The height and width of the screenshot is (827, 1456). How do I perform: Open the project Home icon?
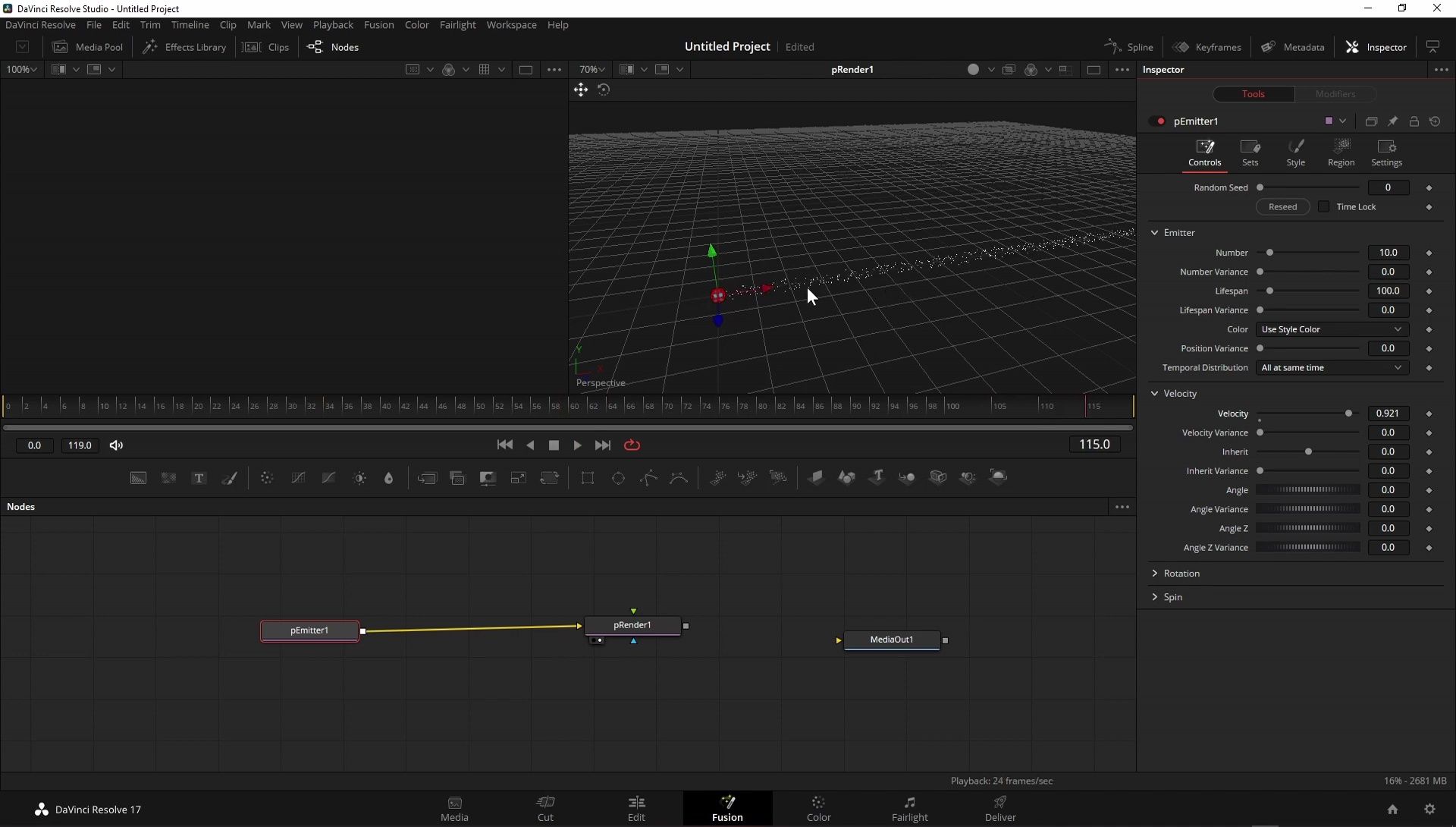[x=1392, y=810]
